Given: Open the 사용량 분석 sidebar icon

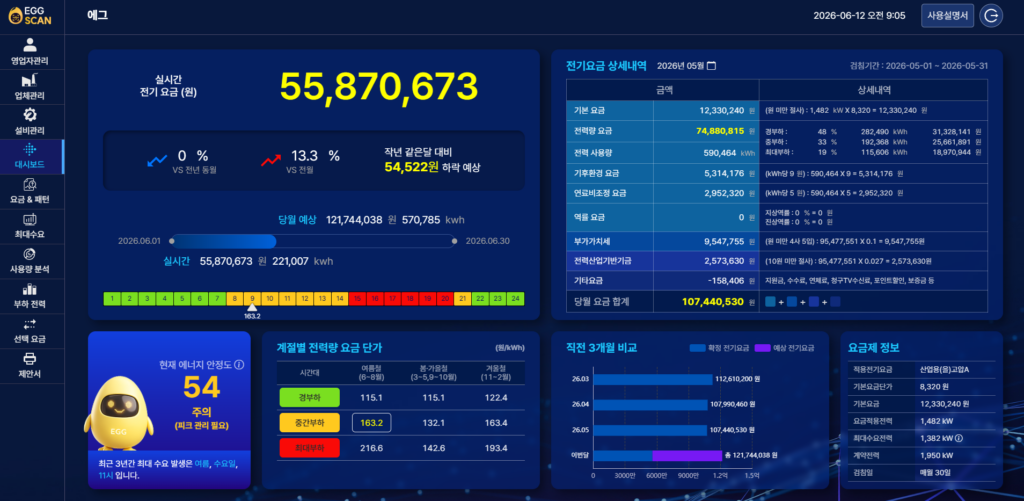Looking at the screenshot, I should click(30, 254).
